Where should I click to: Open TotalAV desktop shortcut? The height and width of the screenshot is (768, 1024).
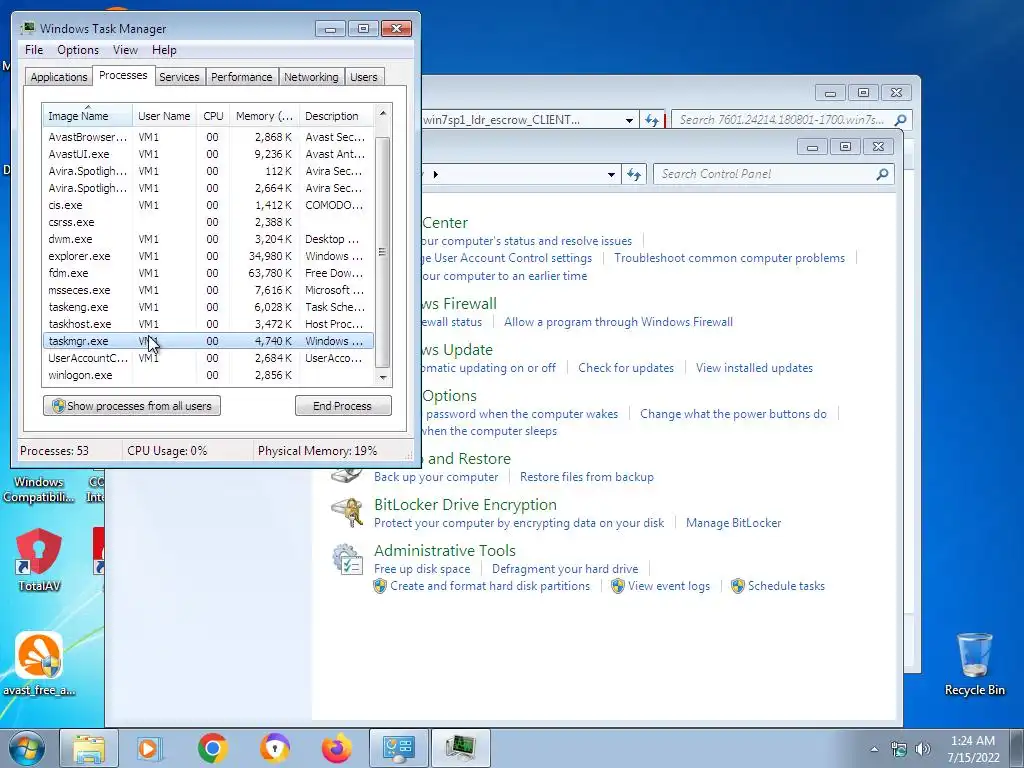(39, 560)
